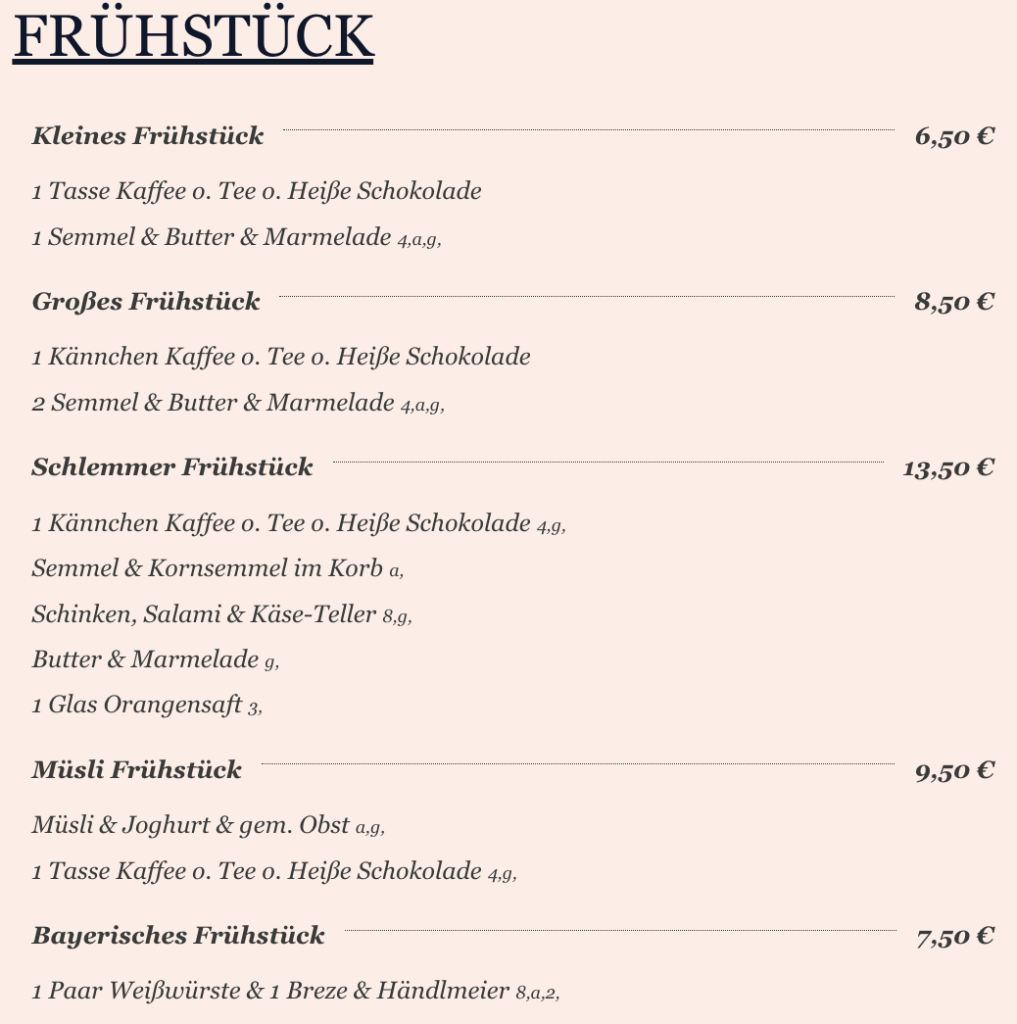Select the Kleines Frühstück menu title
1017x1024 pixels.
tap(148, 136)
